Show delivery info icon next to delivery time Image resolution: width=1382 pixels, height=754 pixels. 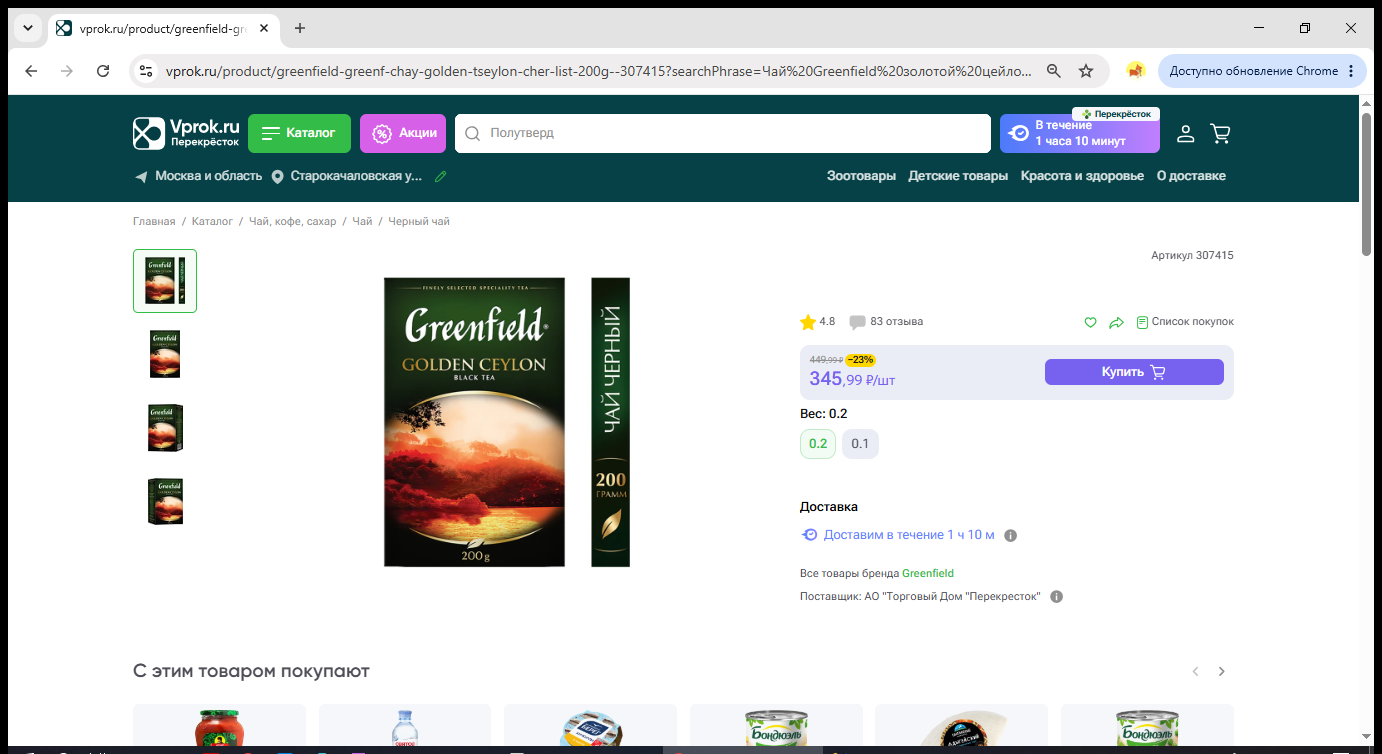pyautogui.click(x=1010, y=536)
